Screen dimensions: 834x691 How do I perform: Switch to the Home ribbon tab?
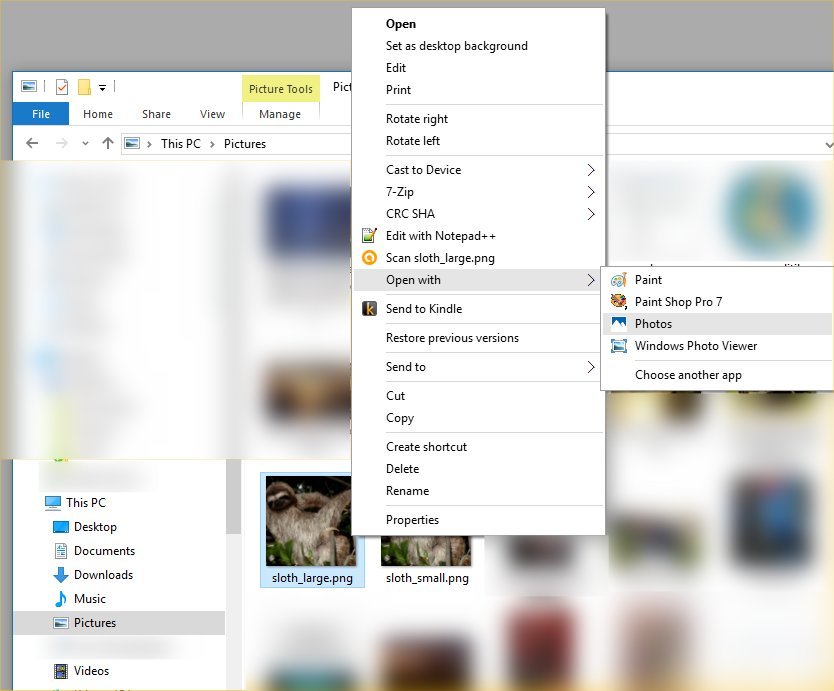98,114
